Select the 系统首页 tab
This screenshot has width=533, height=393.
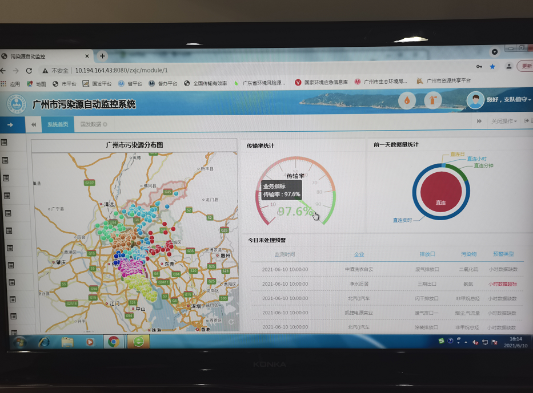pyautogui.click(x=57, y=124)
